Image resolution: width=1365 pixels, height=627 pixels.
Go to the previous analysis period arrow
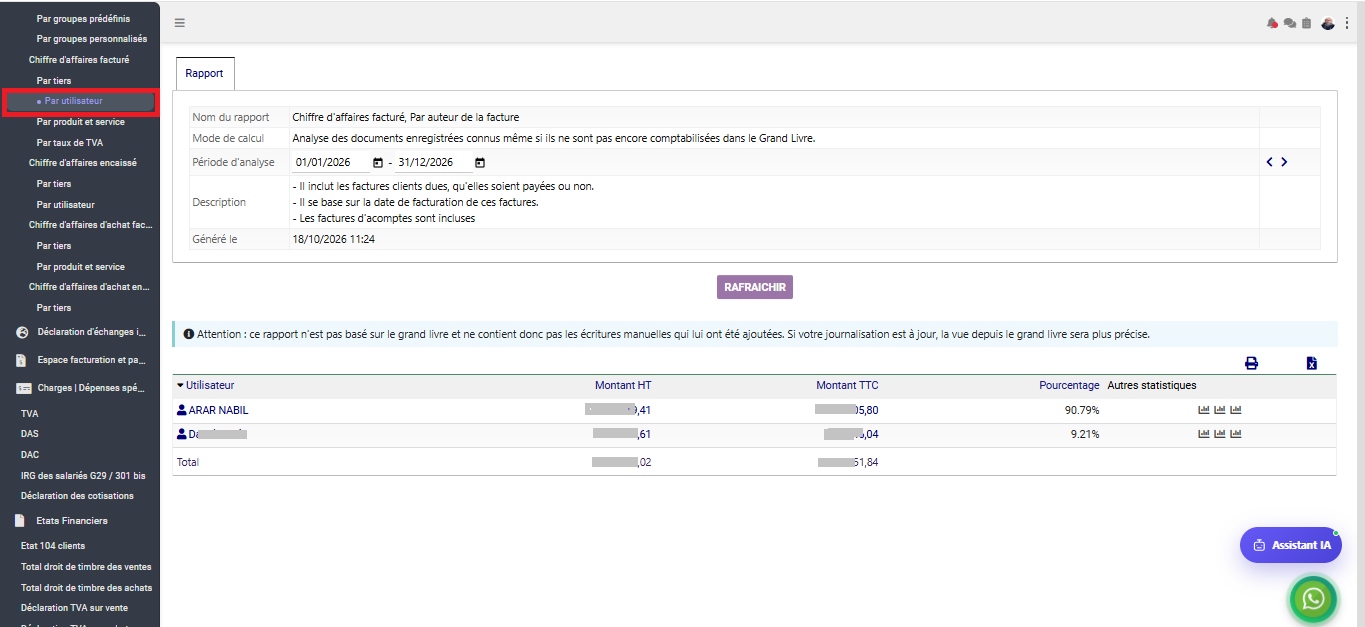point(1270,162)
